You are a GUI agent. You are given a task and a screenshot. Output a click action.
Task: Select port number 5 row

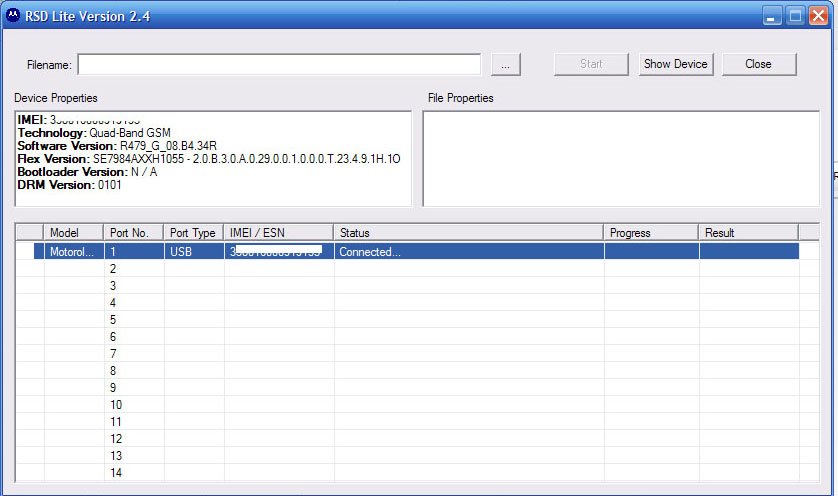417,320
